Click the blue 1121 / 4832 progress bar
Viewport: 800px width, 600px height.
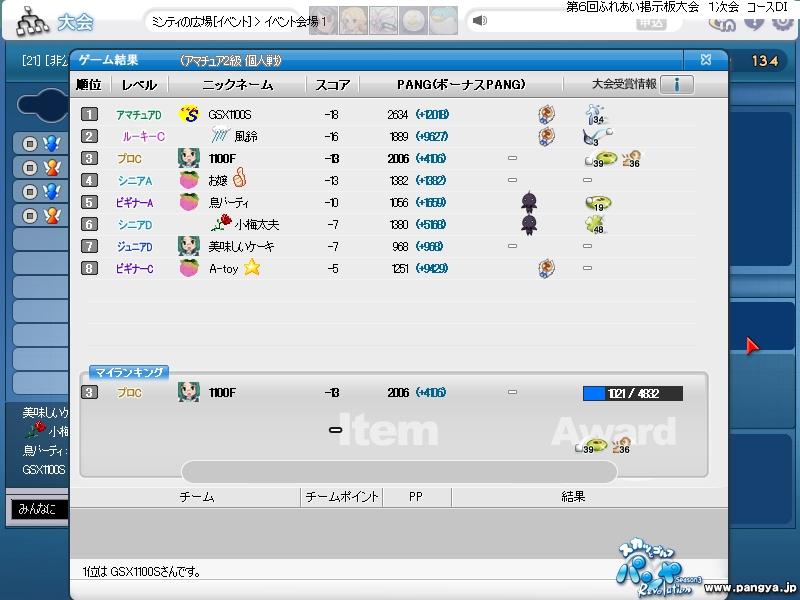tap(632, 394)
